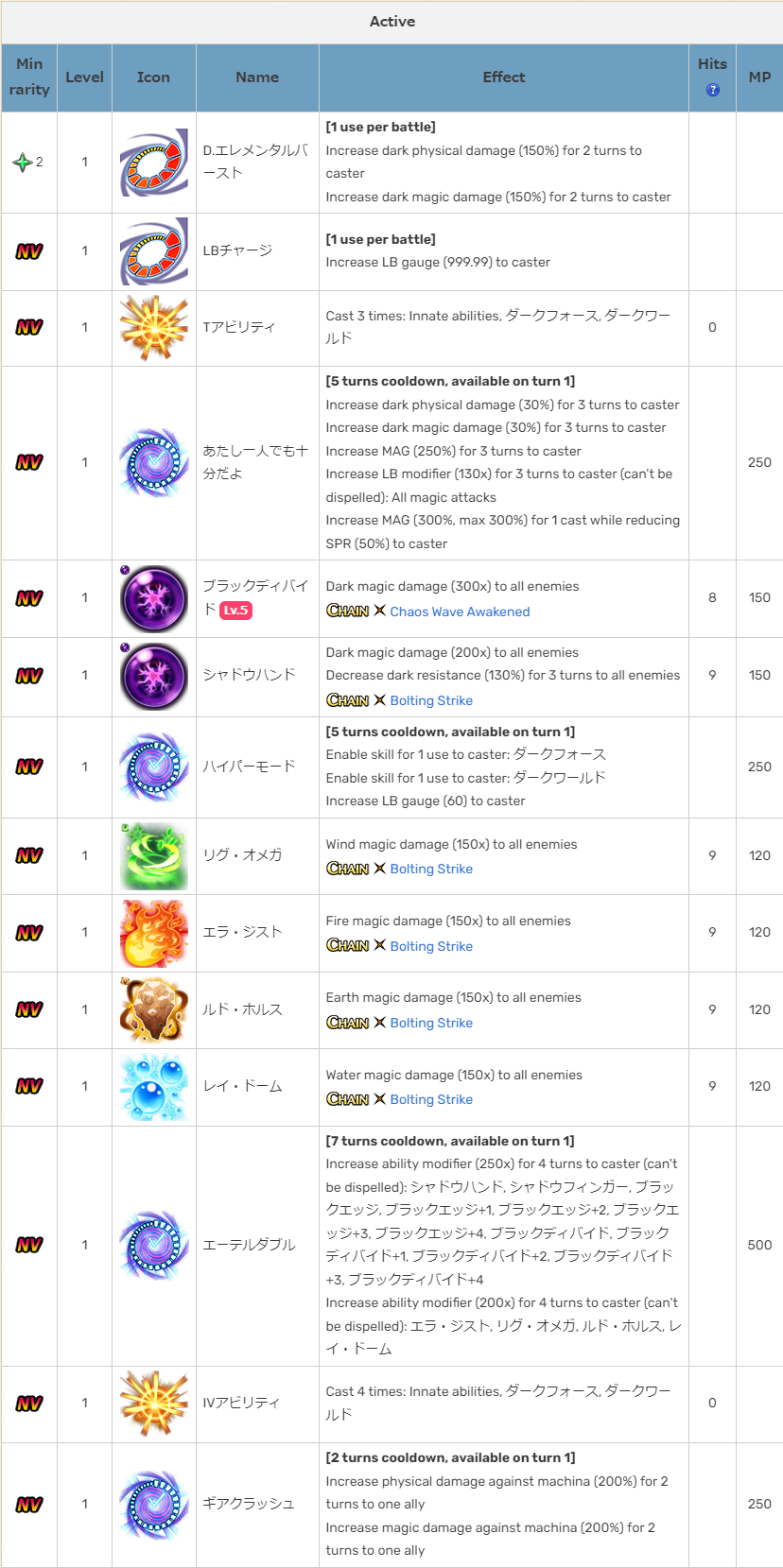
Task: Click the D.エレメンタルバースト skill icon
Action: click(154, 163)
